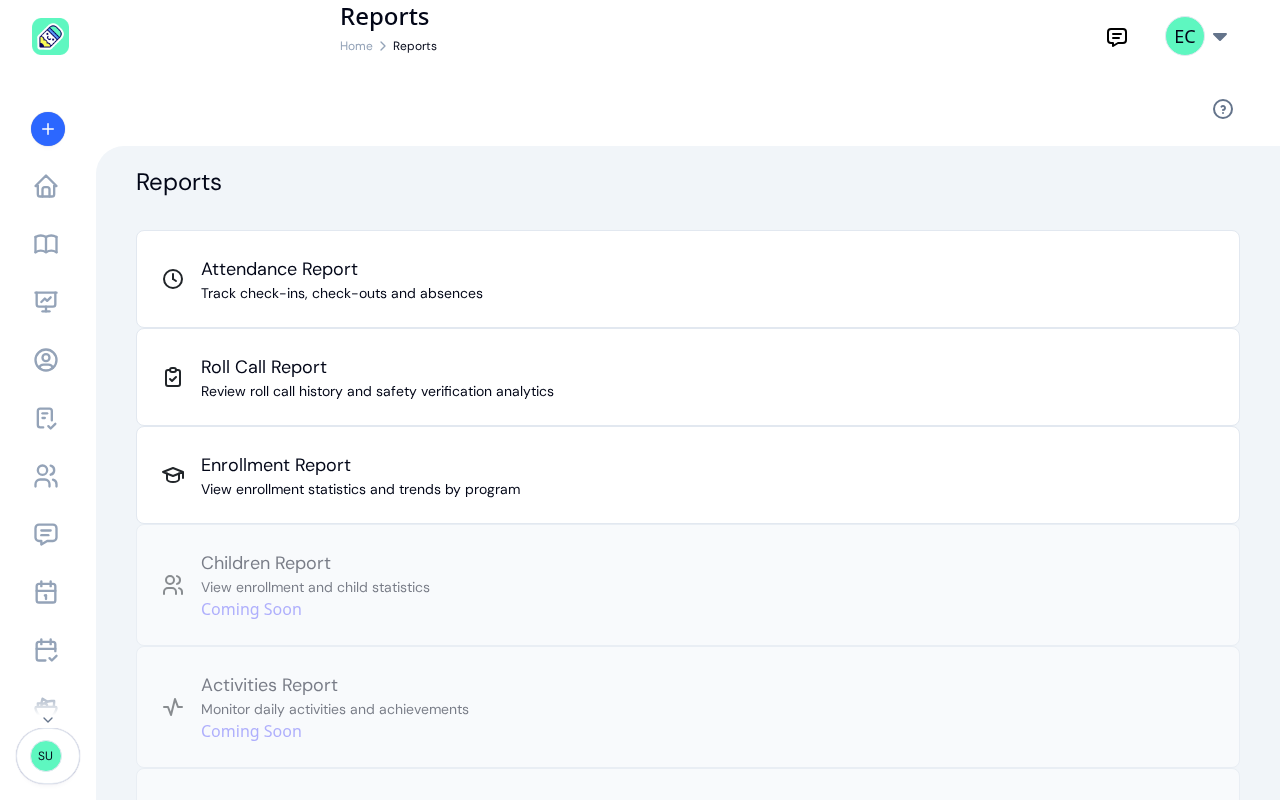Click the clock icon of Attendance Report
The width and height of the screenshot is (1280, 800).
pos(173,279)
